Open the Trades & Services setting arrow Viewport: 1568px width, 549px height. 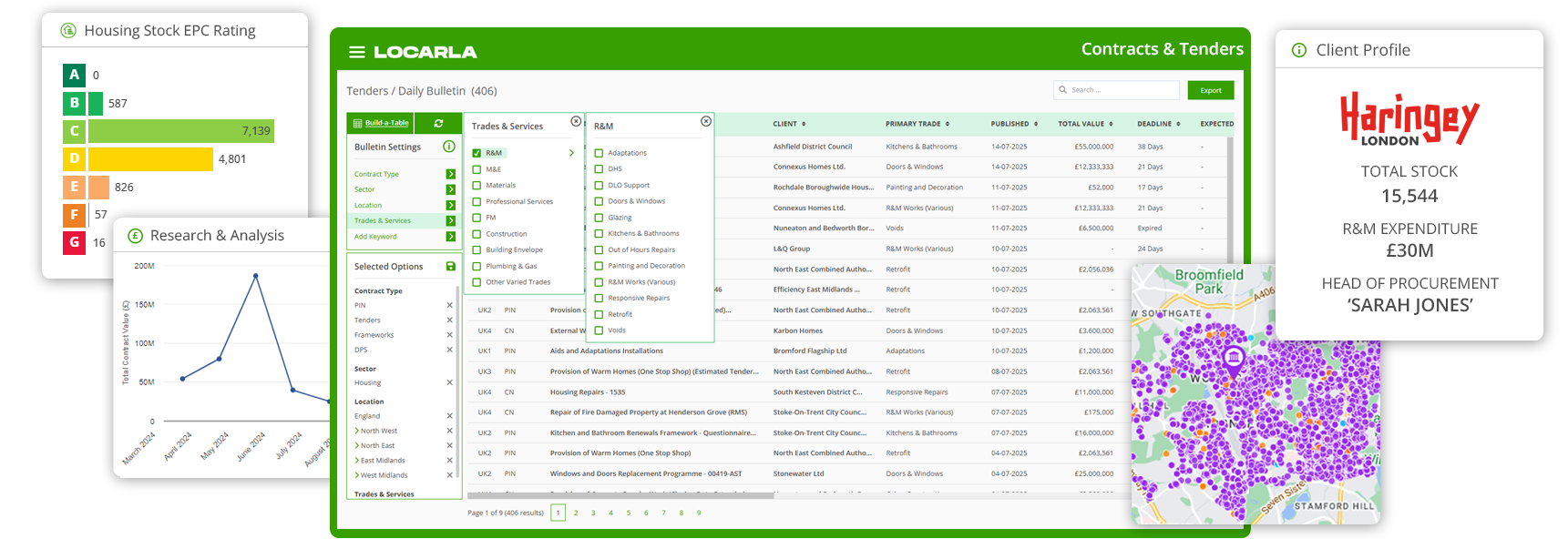[450, 220]
